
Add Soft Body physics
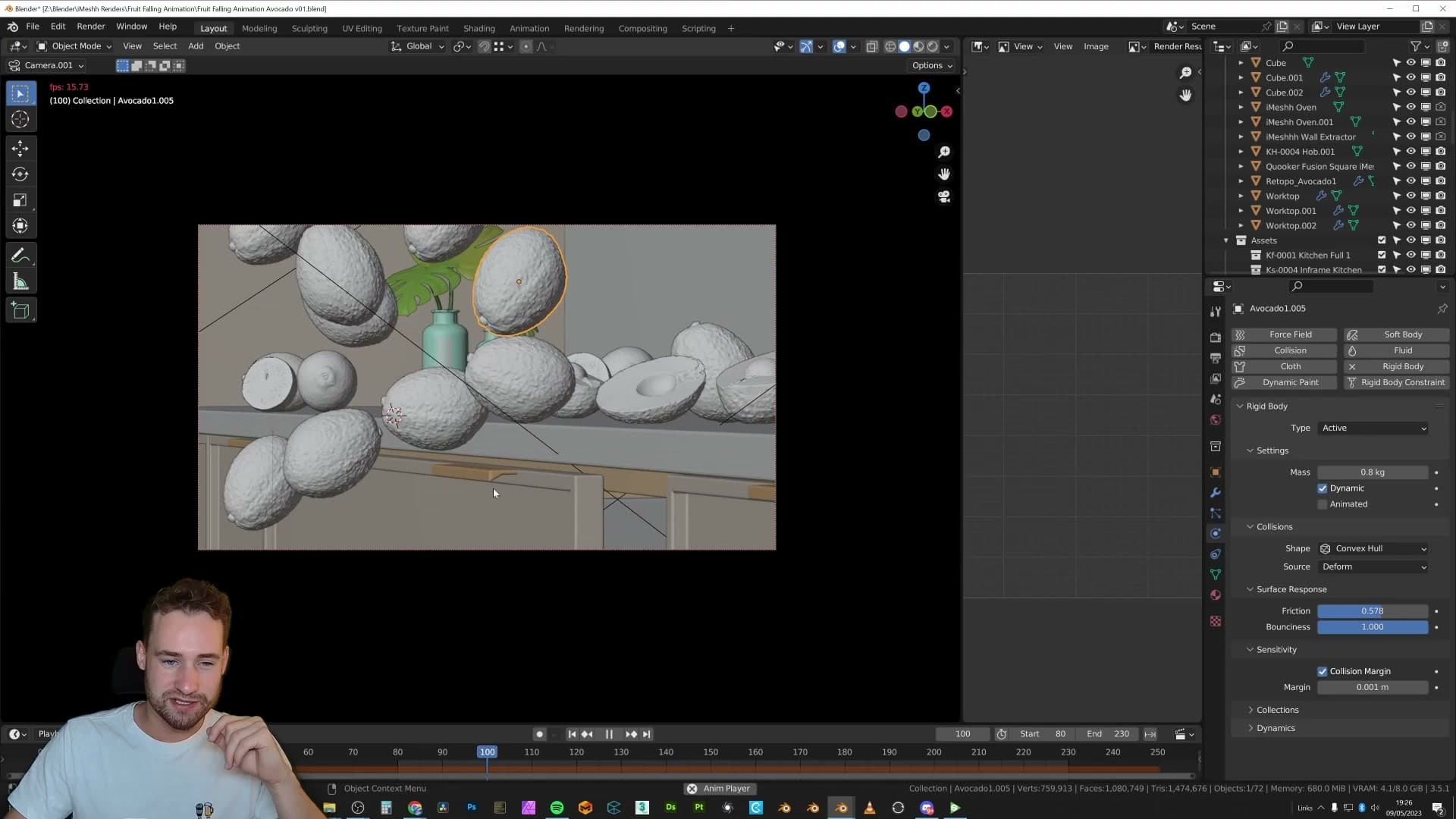1396,335
